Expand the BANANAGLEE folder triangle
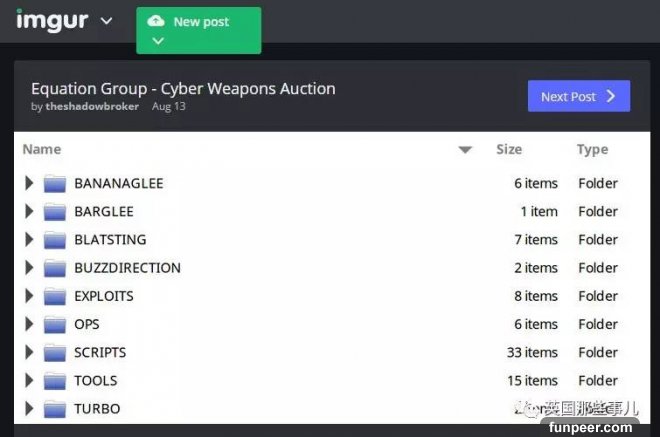This screenshot has width=660, height=437. click(29, 183)
